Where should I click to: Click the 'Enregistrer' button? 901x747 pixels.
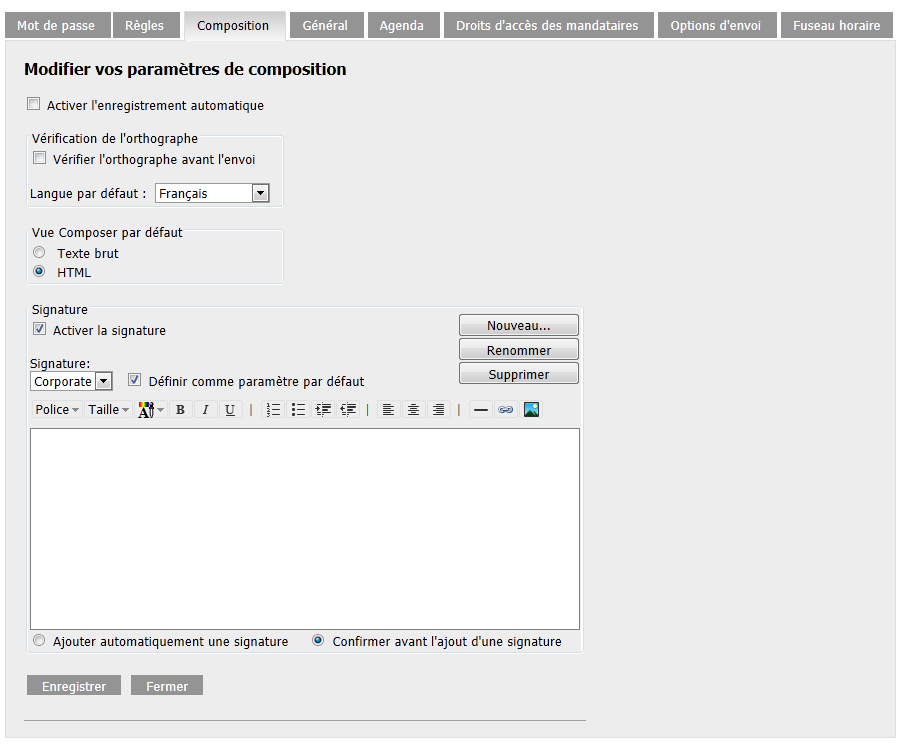[x=73, y=685]
